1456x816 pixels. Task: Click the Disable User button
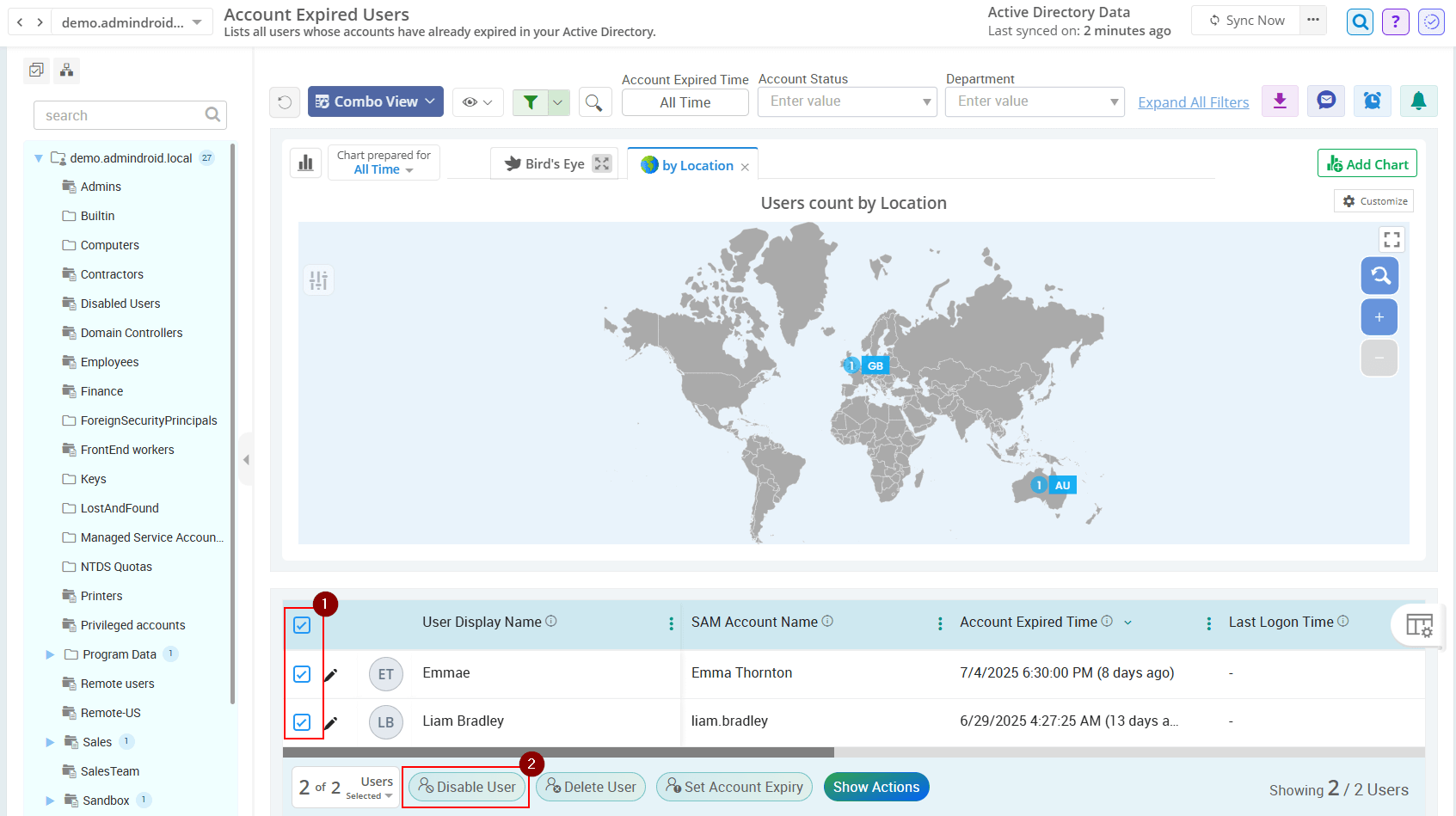coord(467,787)
